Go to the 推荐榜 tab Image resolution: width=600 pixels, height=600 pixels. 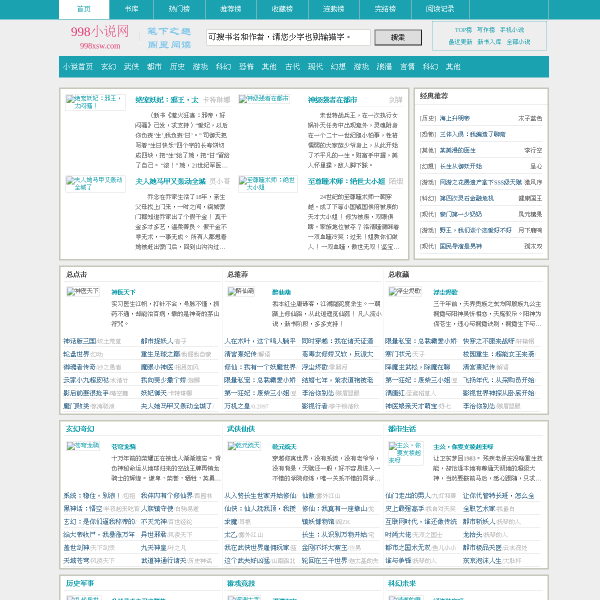[231, 9]
